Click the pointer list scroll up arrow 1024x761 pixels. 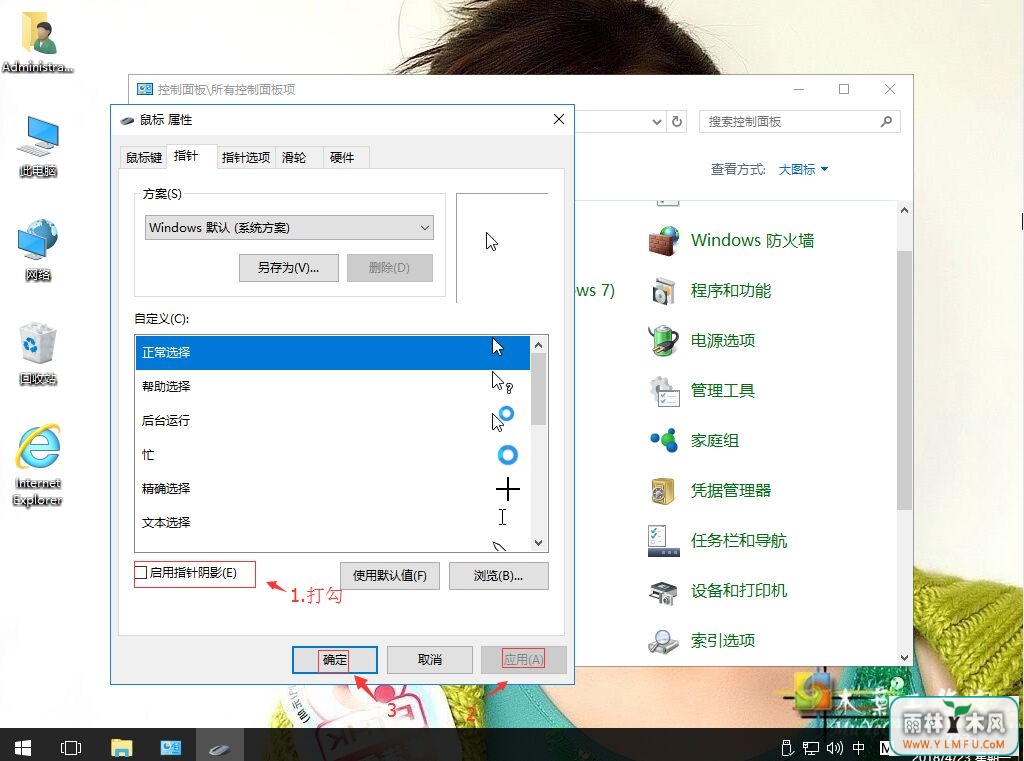(538, 344)
